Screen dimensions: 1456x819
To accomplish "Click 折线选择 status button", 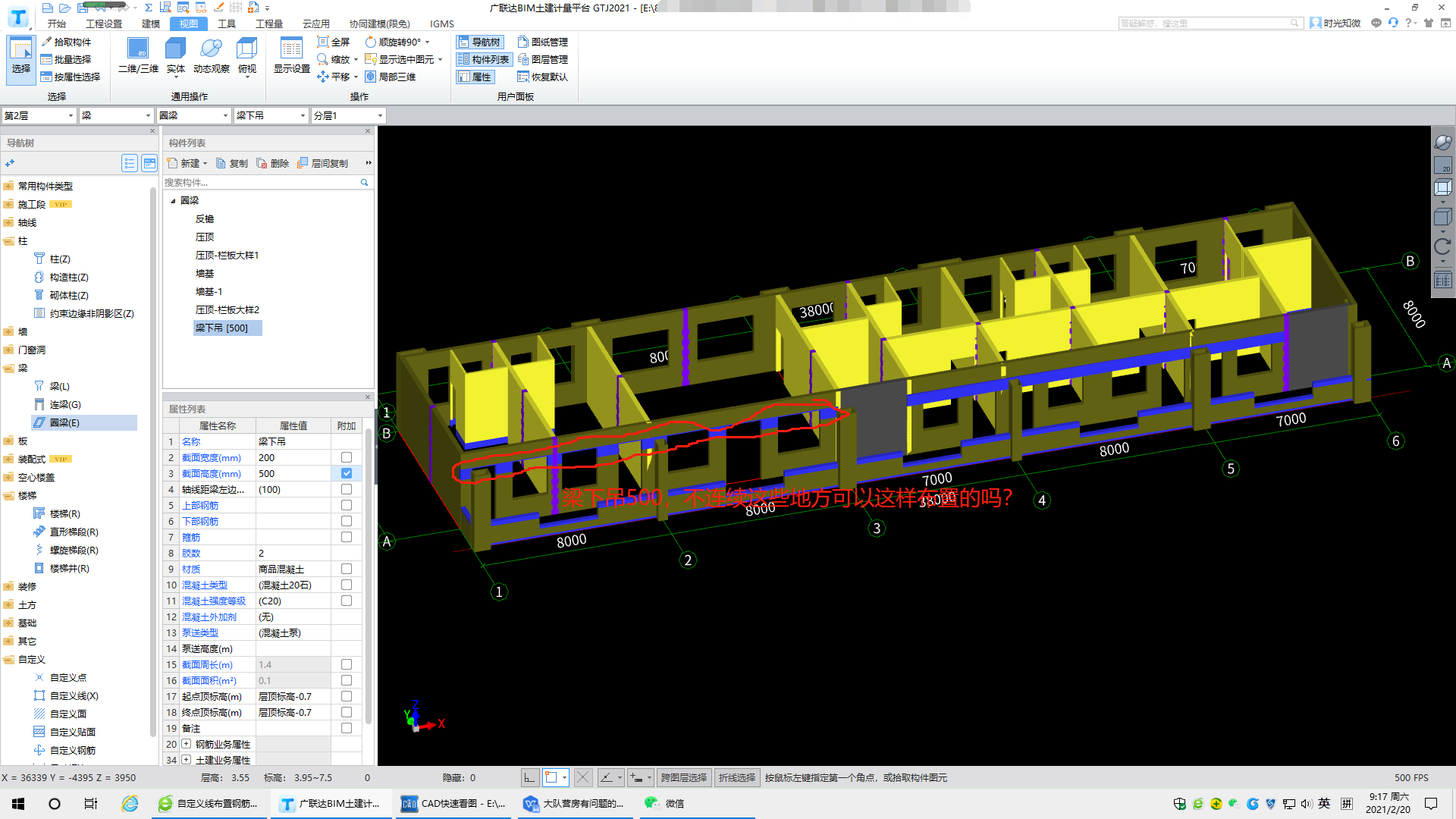I will pos(737,777).
